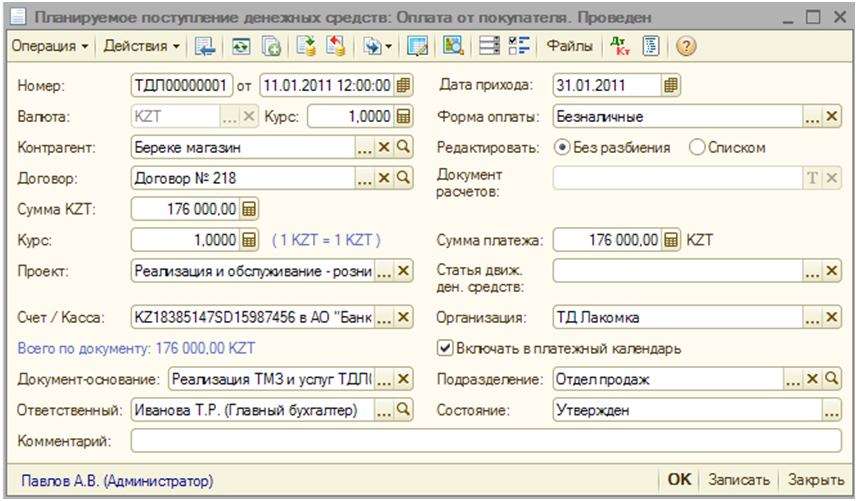Clear the Форма оплаты field with X
The height and width of the screenshot is (501, 857).
click(x=832, y=116)
